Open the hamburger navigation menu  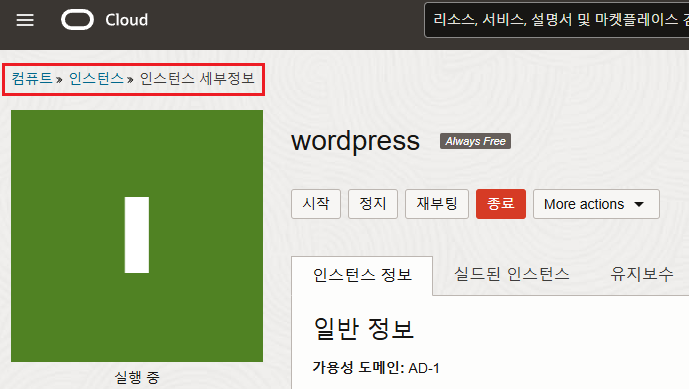25,20
